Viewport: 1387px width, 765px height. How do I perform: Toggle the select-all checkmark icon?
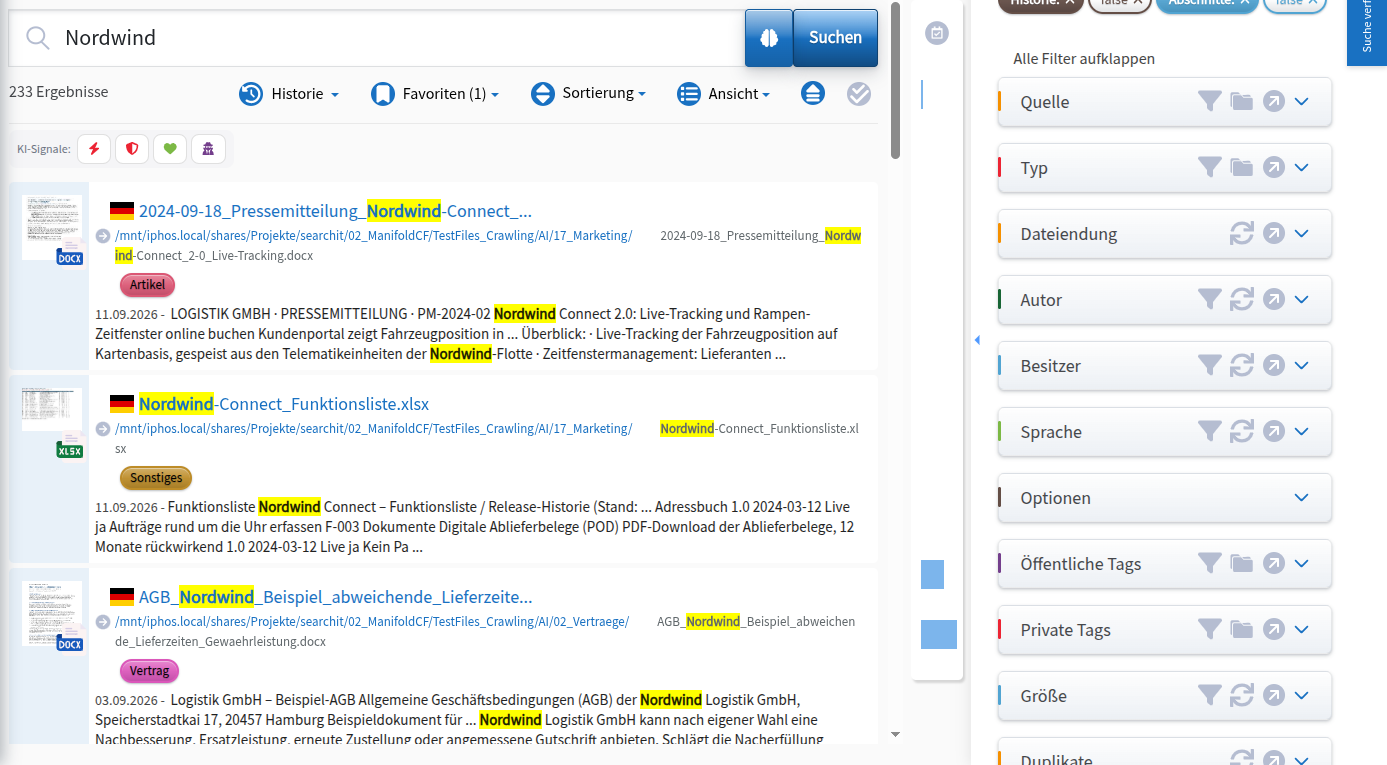click(859, 94)
